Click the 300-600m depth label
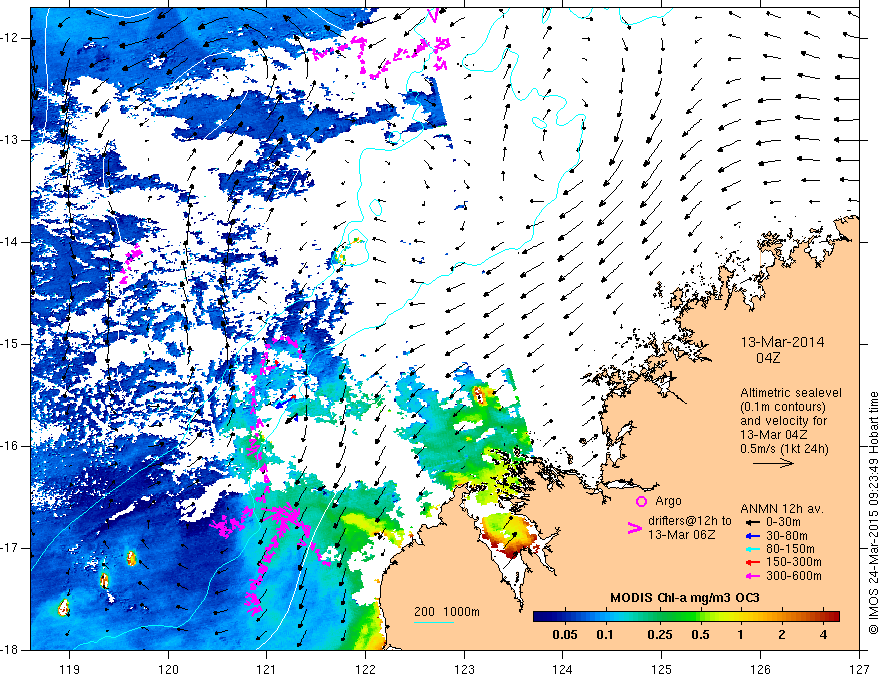Image resolution: width=880 pixels, height=680 pixels. pyautogui.click(x=794, y=576)
